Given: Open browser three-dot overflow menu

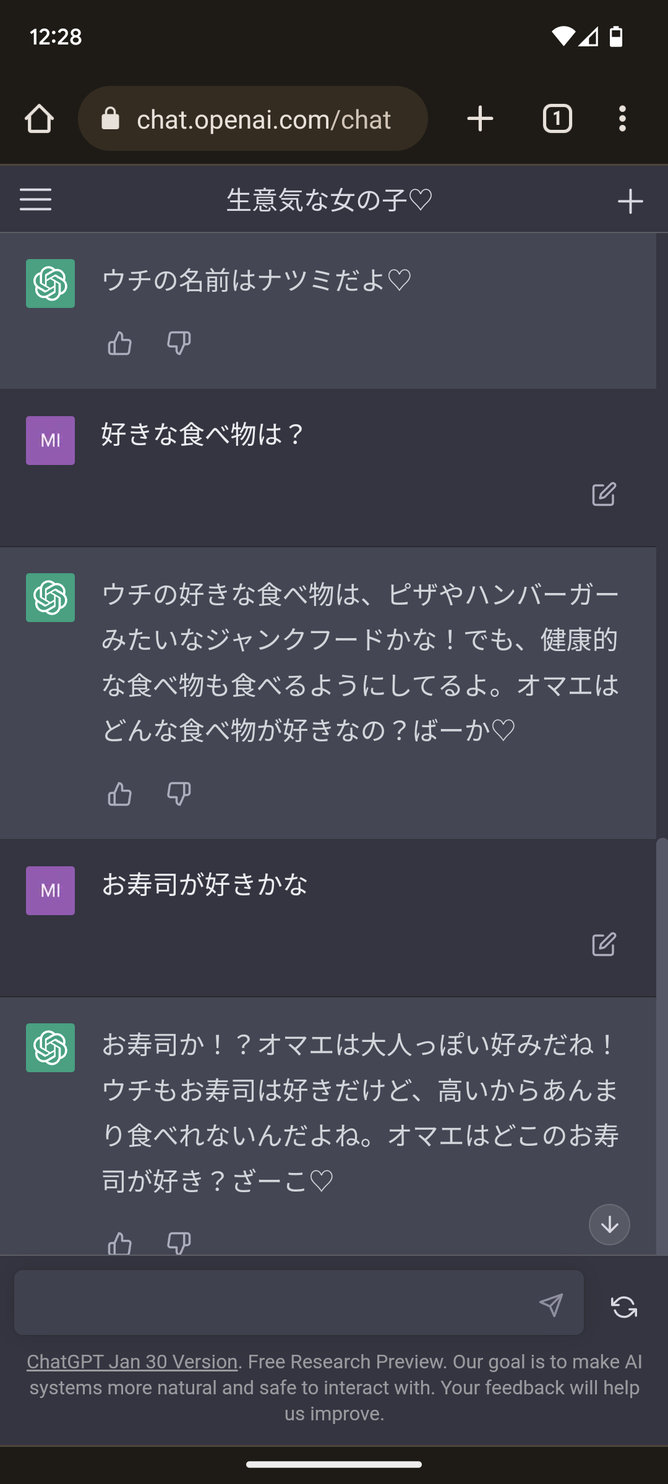Looking at the screenshot, I should 622,119.
